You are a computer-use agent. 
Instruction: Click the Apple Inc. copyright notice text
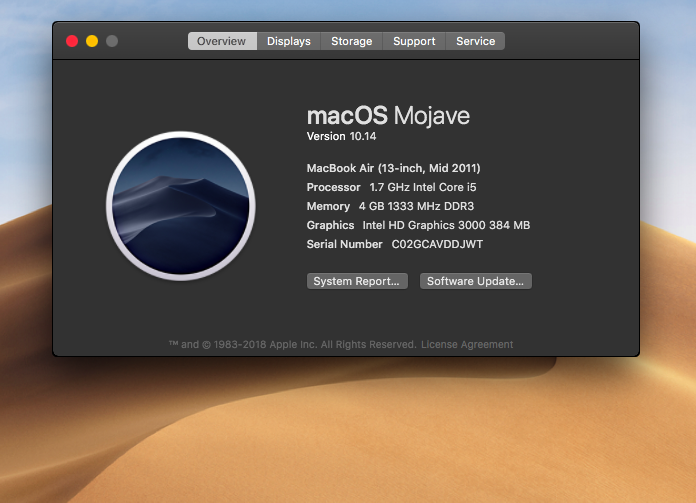coord(293,345)
